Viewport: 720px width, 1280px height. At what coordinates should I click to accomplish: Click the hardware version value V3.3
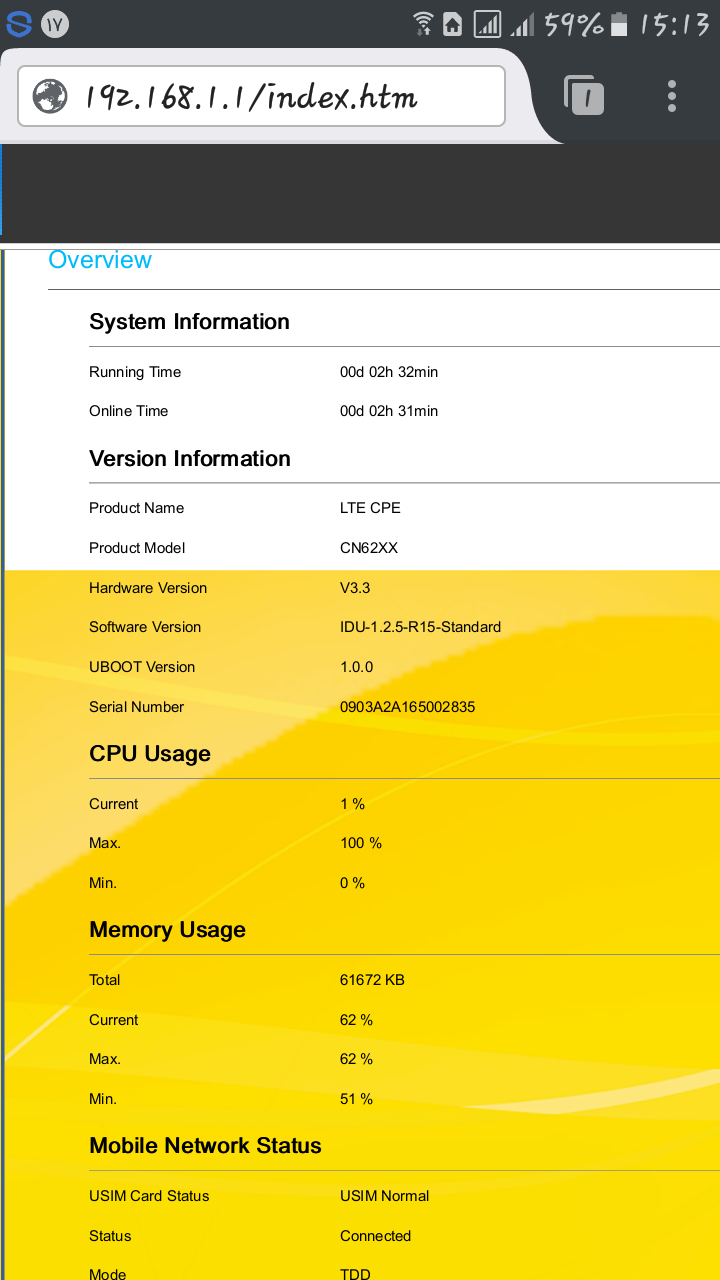pos(355,588)
